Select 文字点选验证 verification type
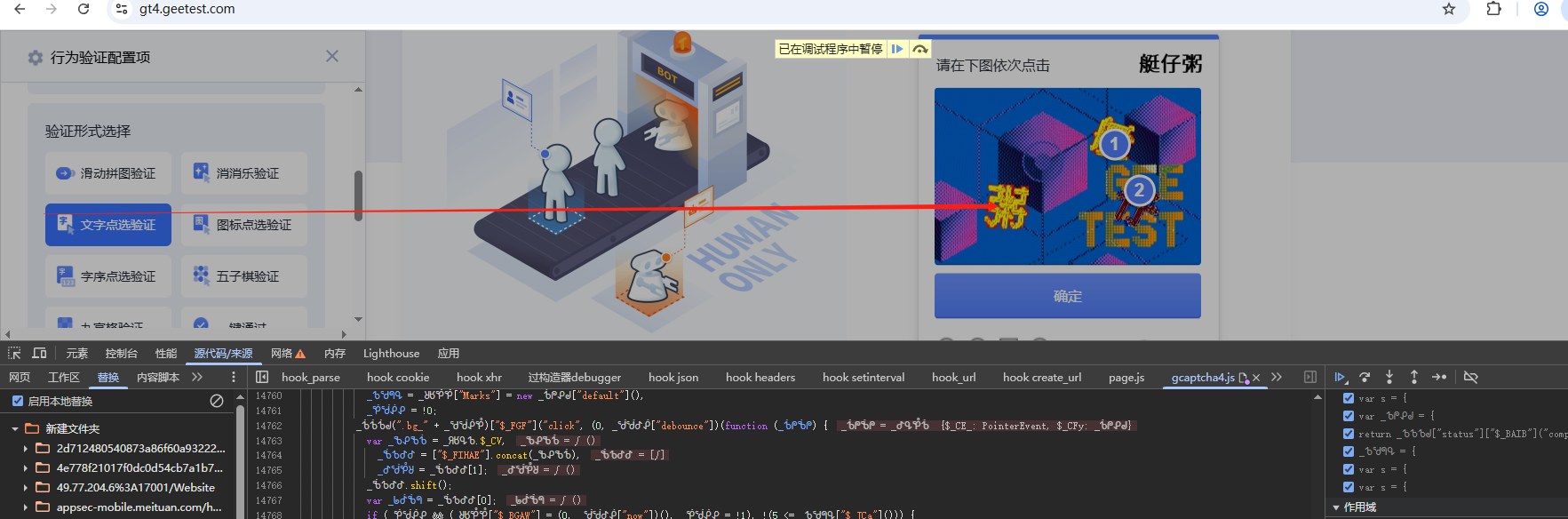The width and height of the screenshot is (1568, 519). click(108, 225)
